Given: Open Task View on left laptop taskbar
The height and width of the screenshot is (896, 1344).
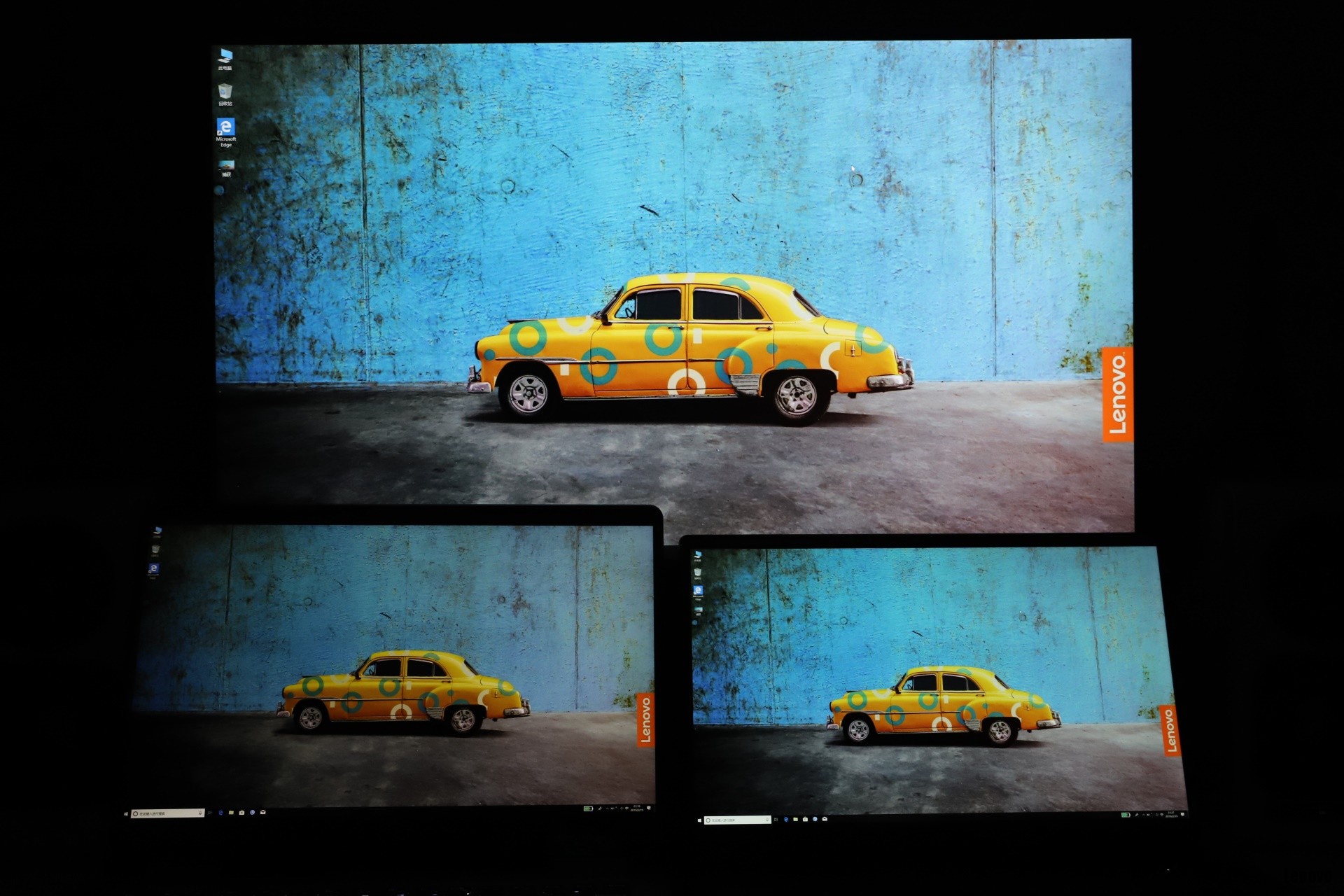Looking at the screenshot, I should pyautogui.click(x=210, y=813).
